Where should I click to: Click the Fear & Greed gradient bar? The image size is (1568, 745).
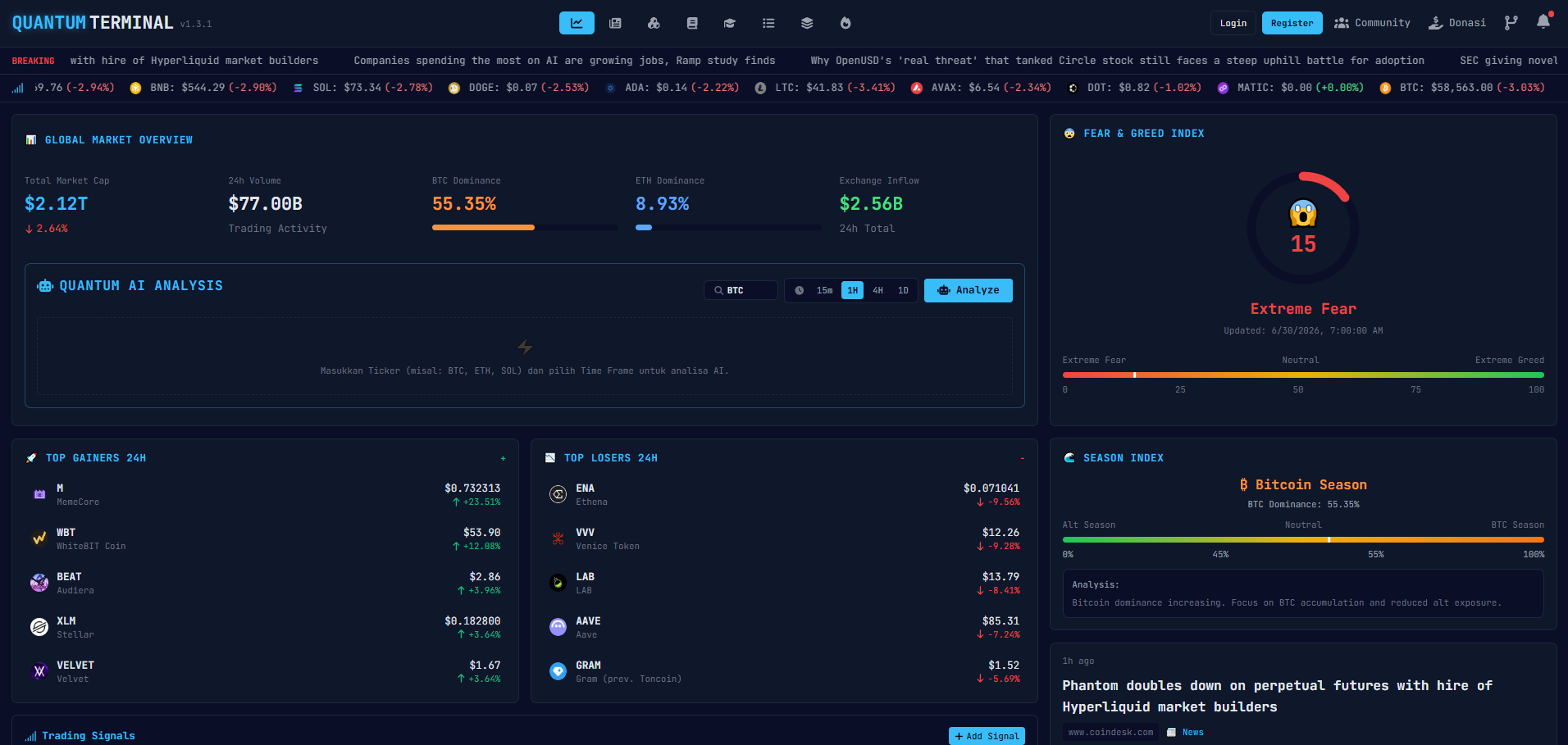[x=1303, y=375]
